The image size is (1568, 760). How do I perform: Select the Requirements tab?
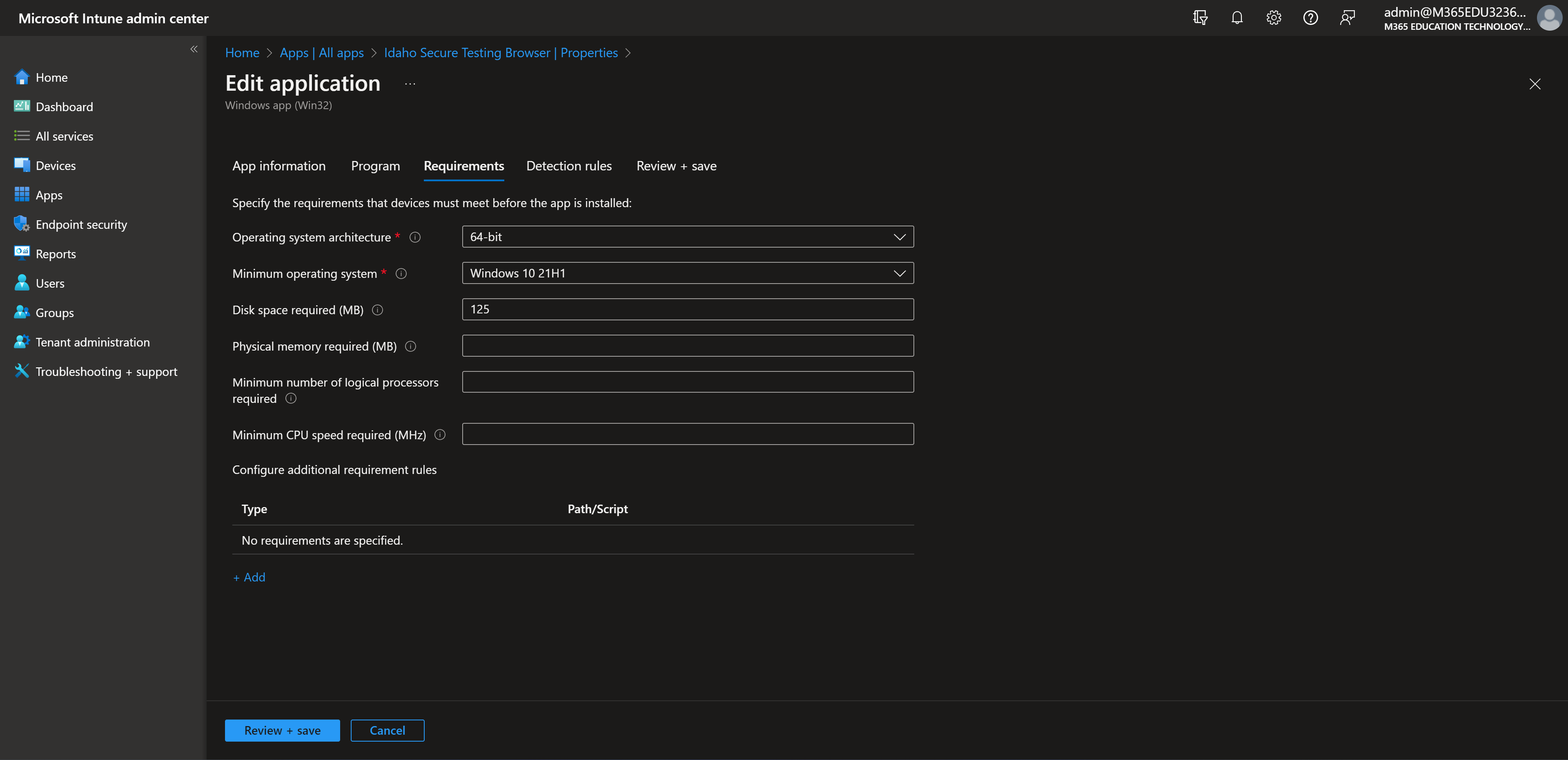pyautogui.click(x=464, y=165)
